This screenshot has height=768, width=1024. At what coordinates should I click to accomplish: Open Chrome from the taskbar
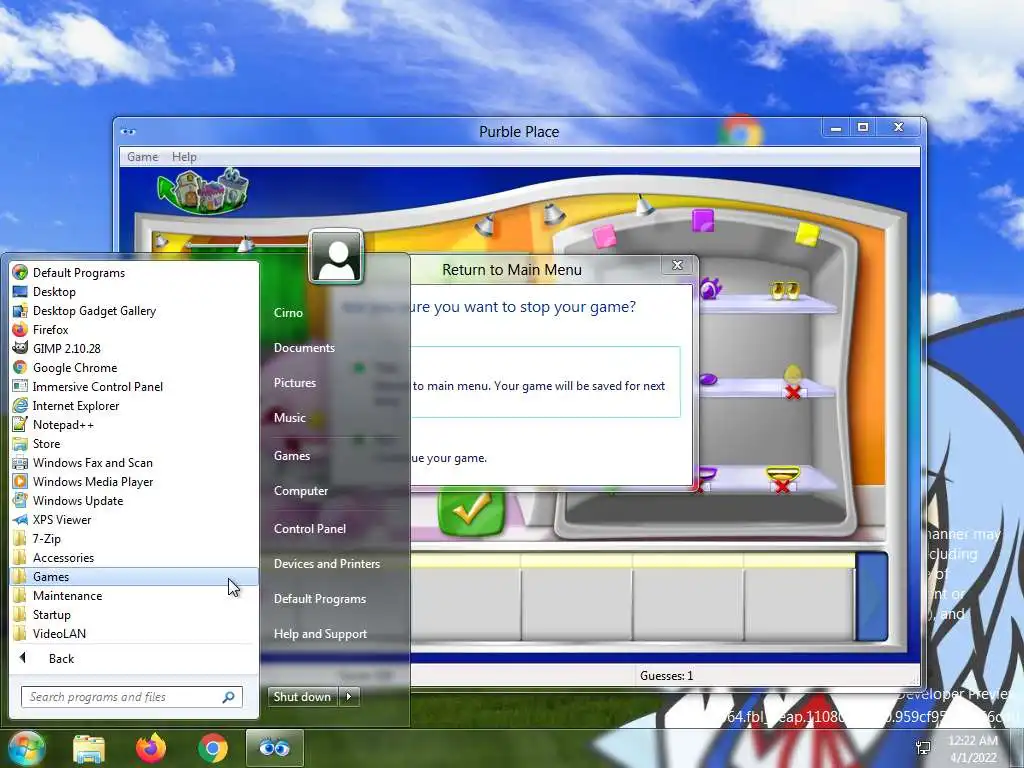click(213, 748)
